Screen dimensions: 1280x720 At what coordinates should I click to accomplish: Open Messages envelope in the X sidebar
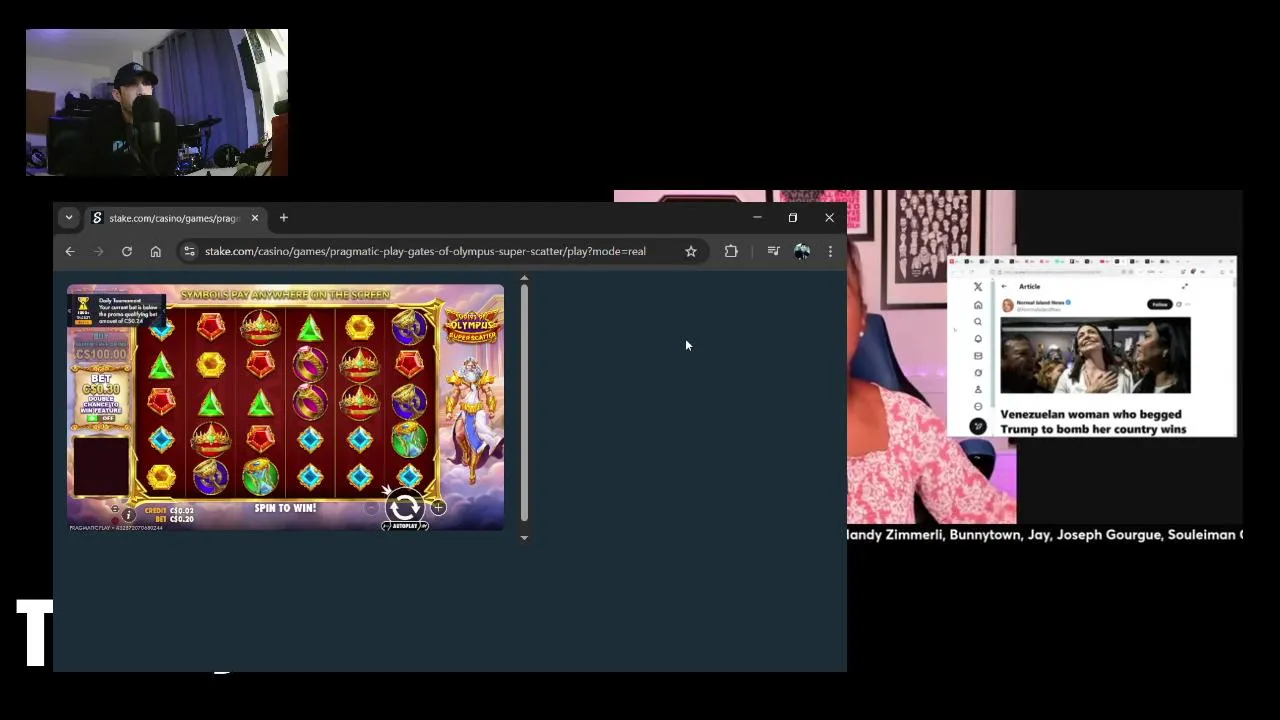click(x=978, y=356)
